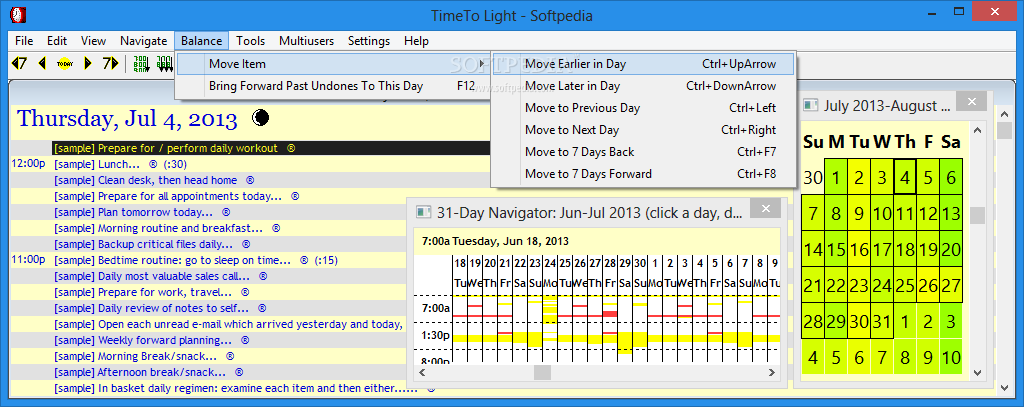The image size is (1024, 407).
Task: Click month calendar scrollbar up arrow
Action: (977, 130)
